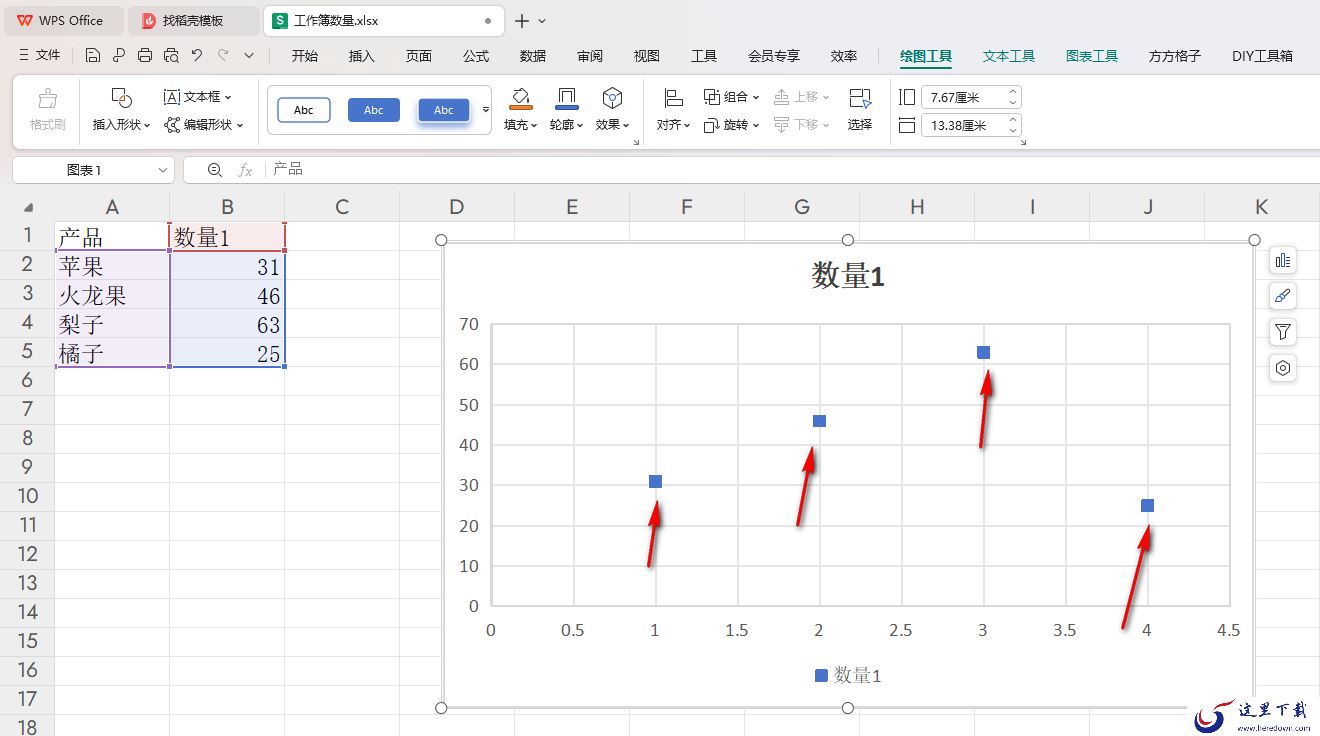Click the chart legend entry 数量1

pos(848,675)
